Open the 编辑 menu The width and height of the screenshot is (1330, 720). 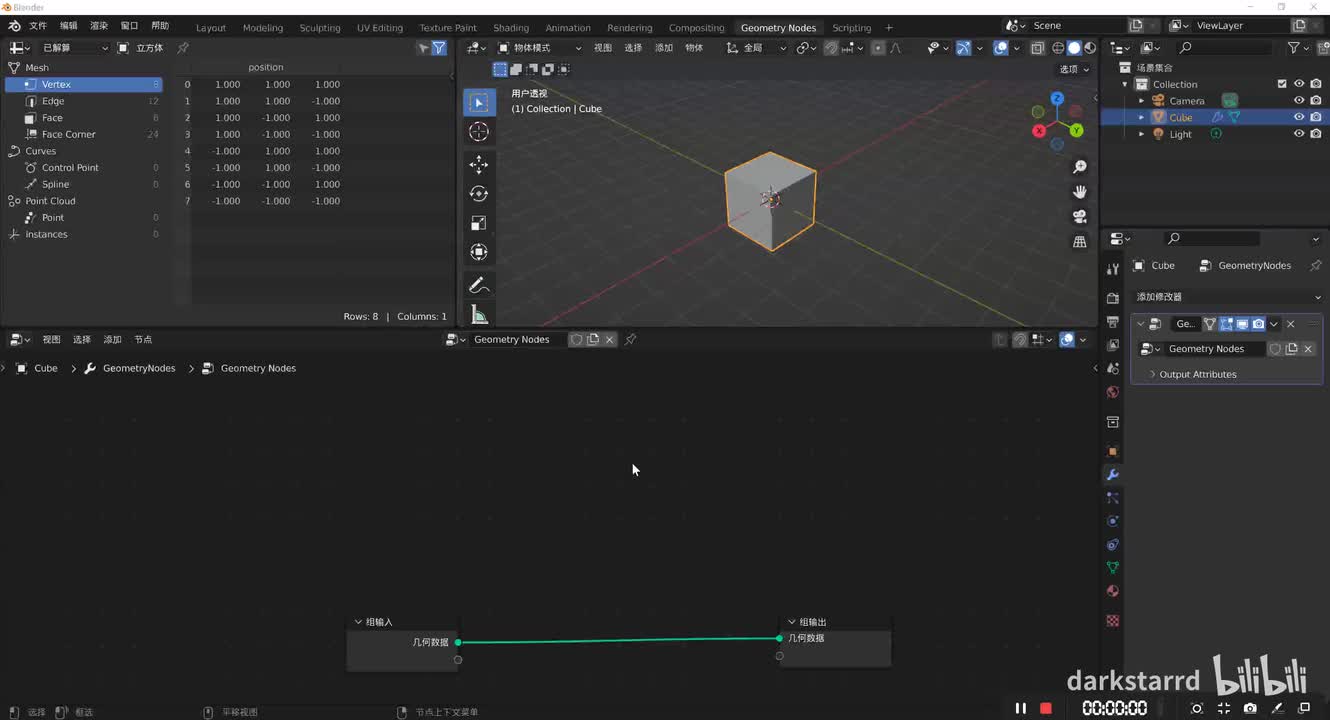pos(68,26)
